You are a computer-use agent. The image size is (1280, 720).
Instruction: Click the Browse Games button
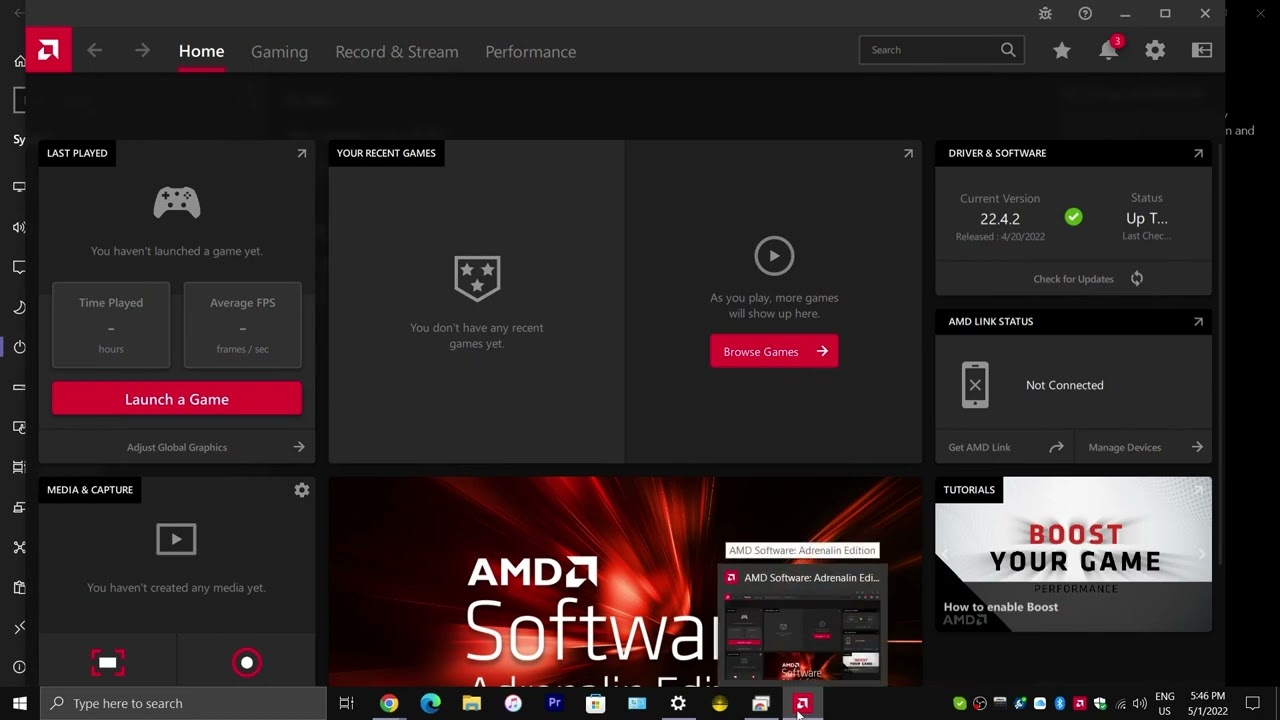tap(774, 351)
